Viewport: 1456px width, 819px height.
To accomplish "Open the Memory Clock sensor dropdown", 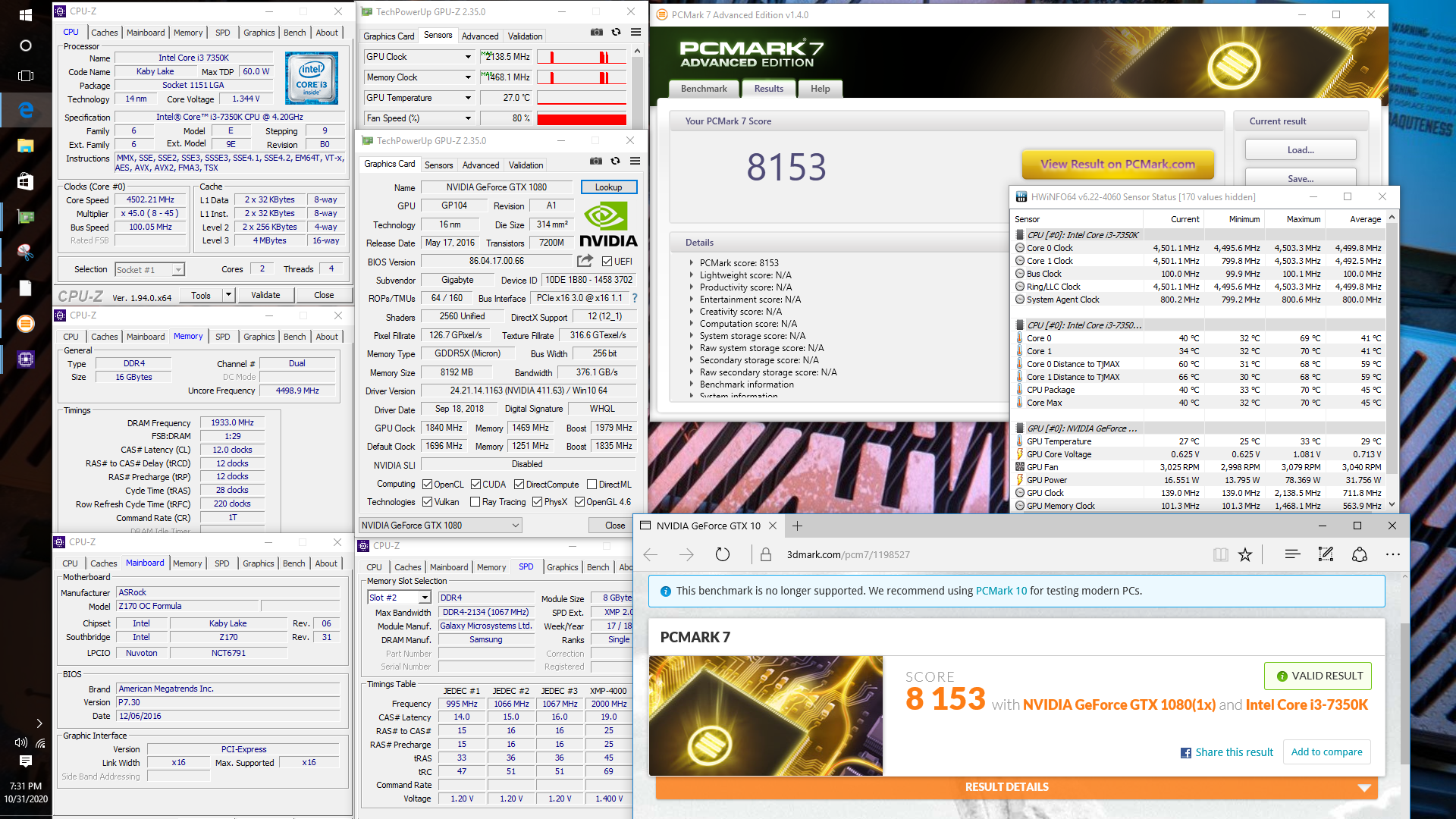I will click(468, 77).
